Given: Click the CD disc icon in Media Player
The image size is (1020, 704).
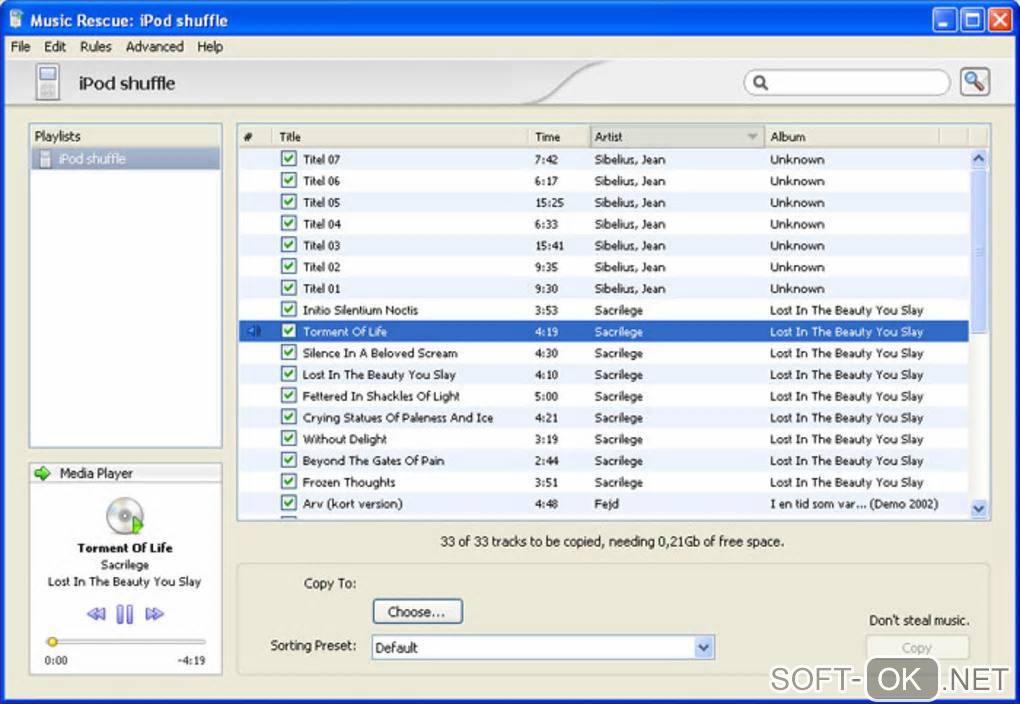Looking at the screenshot, I should tap(125, 516).
